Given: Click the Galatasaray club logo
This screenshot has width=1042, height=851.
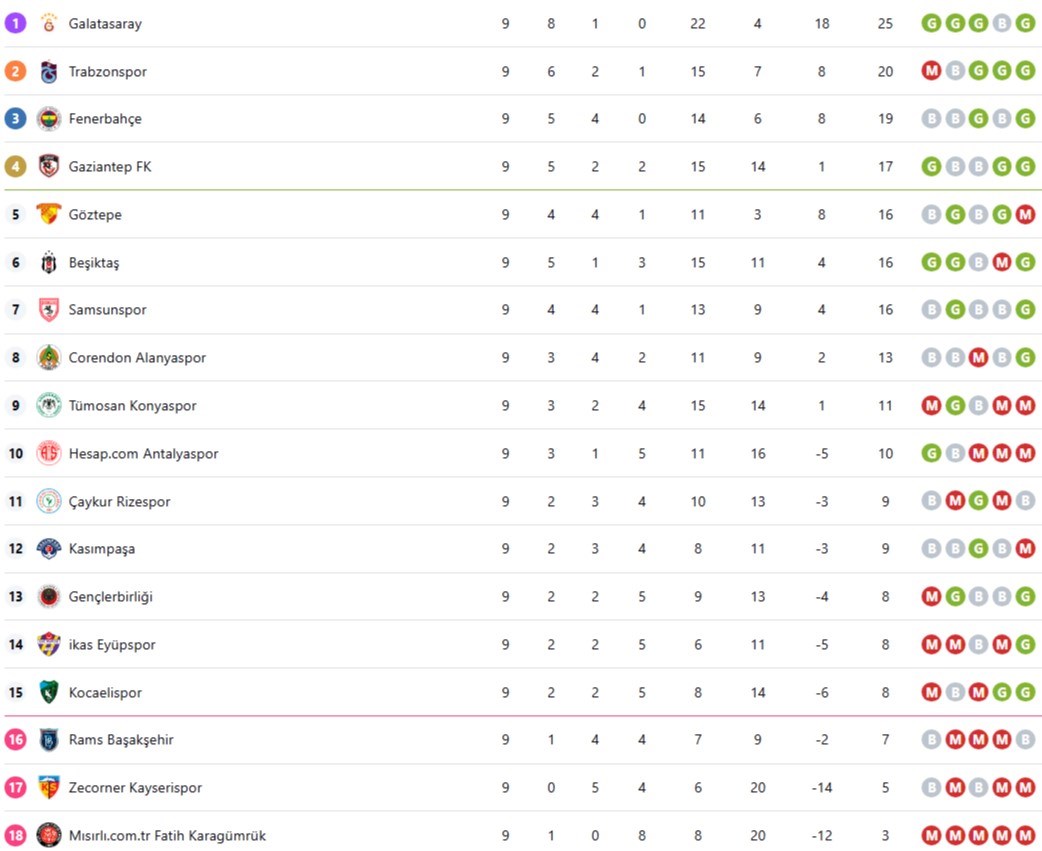Looking at the screenshot, I should pyautogui.click(x=49, y=23).
